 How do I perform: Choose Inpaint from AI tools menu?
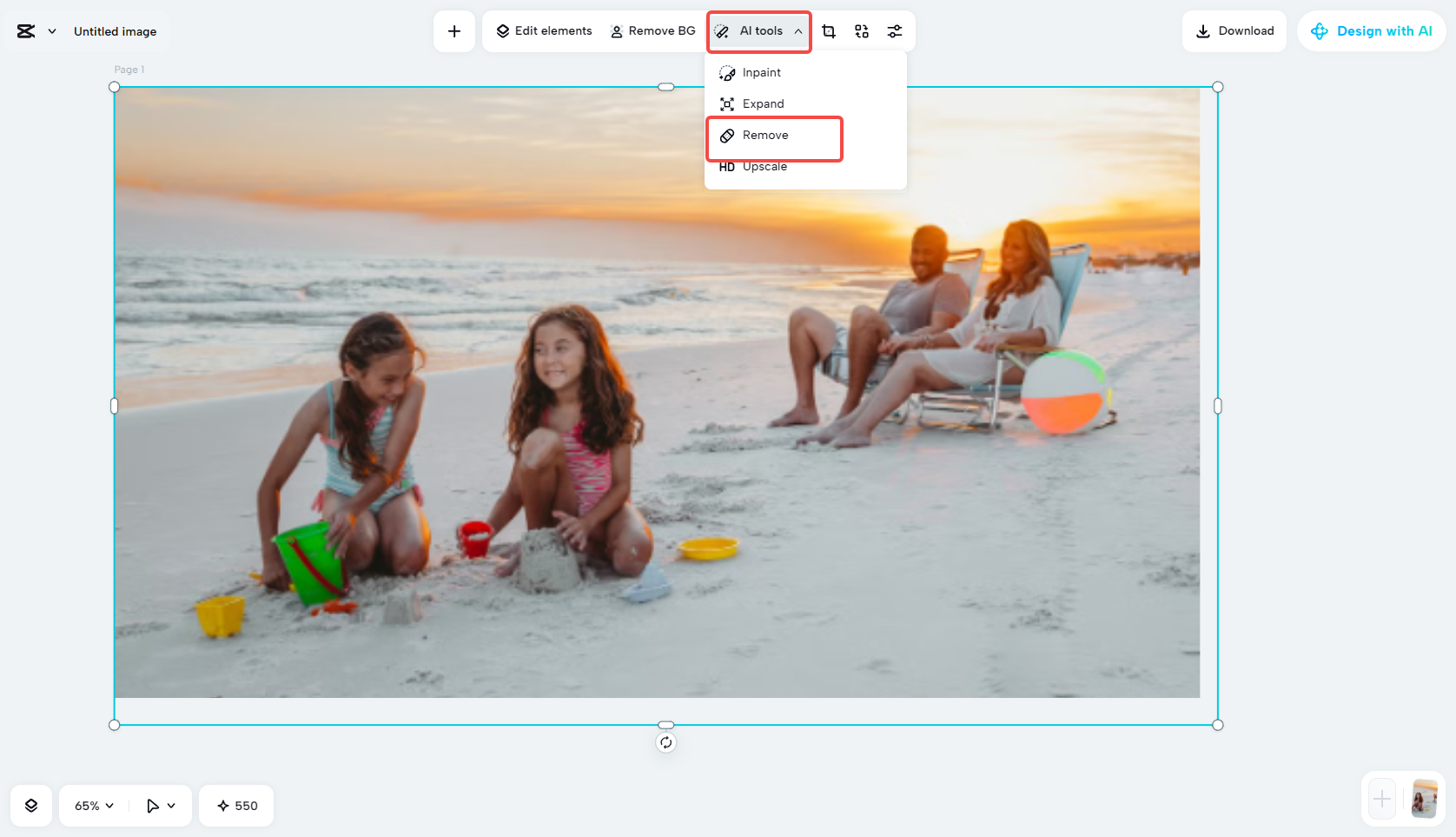pyautogui.click(x=805, y=73)
